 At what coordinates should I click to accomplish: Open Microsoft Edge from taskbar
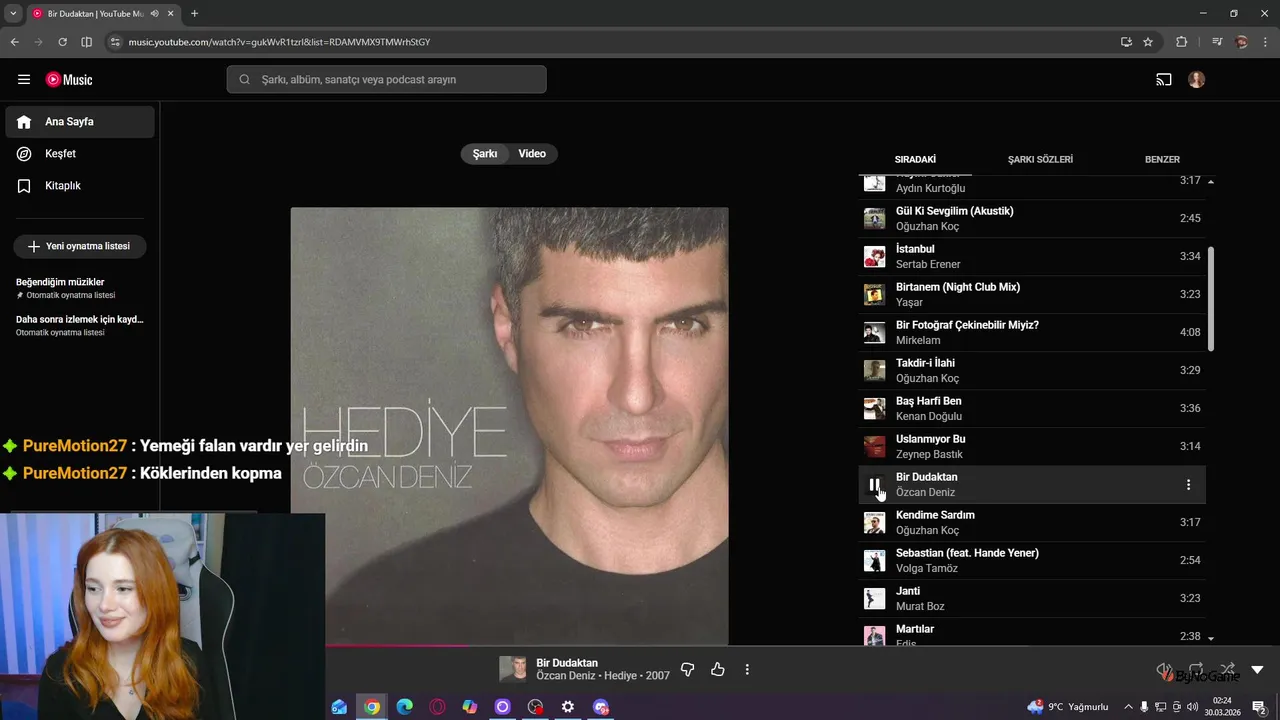pos(404,707)
